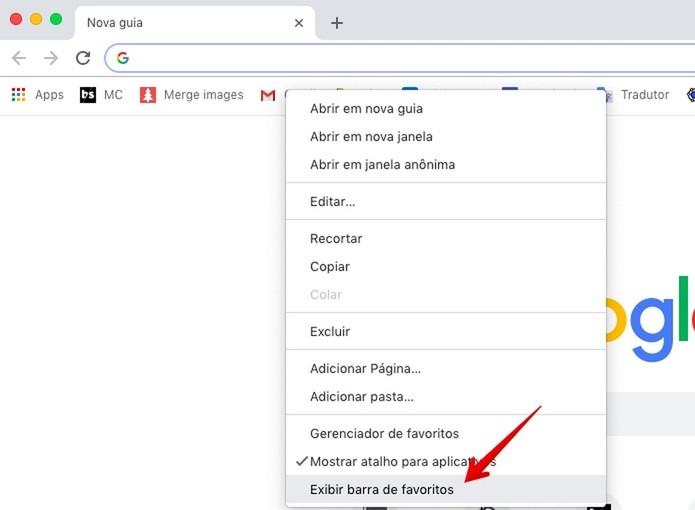Click the yellow minimize window button
This screenshot has height=510, width=695.
click(36, 19)
